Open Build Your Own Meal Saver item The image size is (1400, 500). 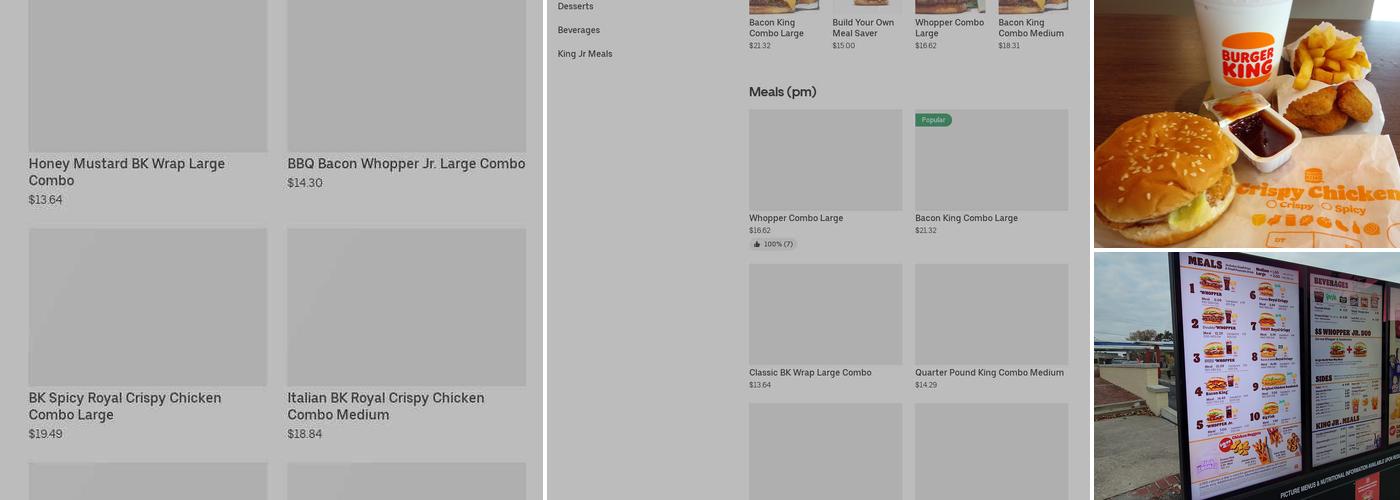point(863,28)
